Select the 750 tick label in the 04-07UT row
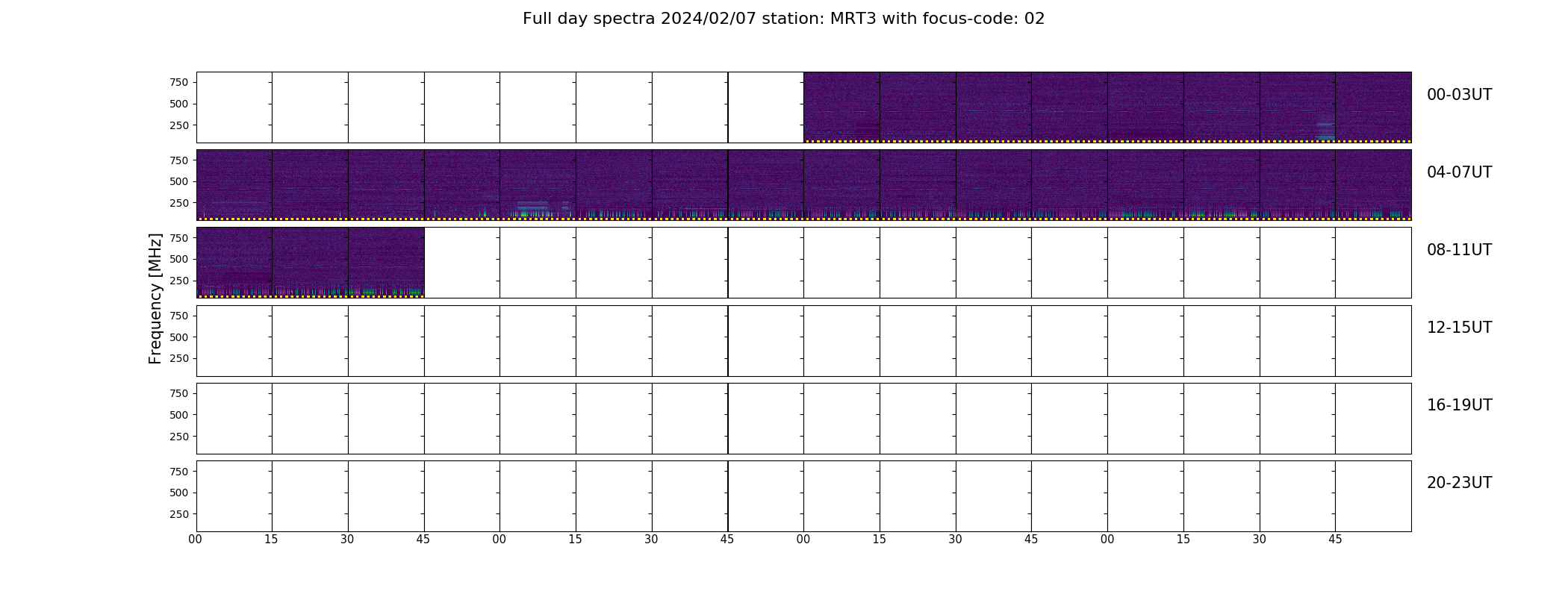The width and height of the screenshot is (1568, 597). [179, 160]
